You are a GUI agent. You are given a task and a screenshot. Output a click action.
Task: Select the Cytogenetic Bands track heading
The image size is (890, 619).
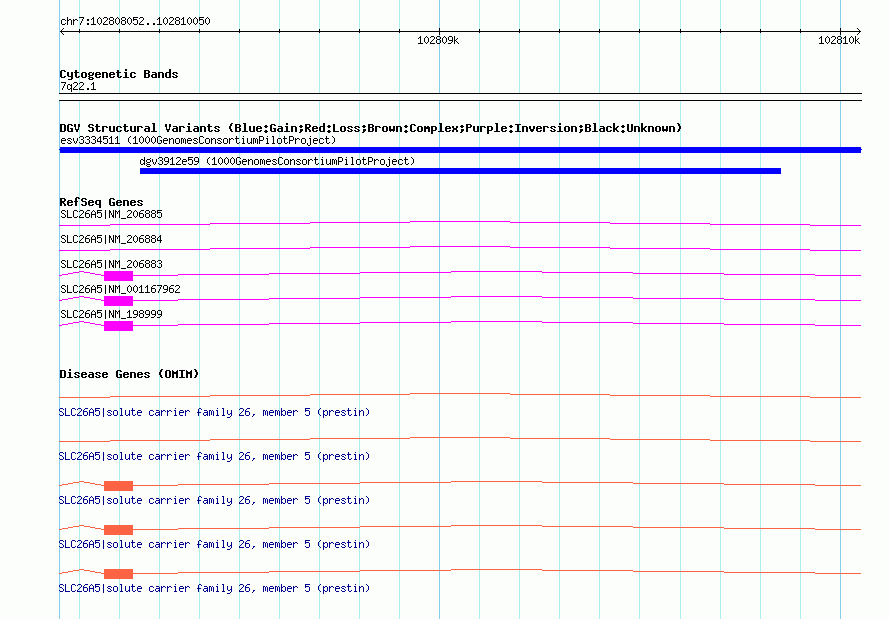(x=119, y=74)
